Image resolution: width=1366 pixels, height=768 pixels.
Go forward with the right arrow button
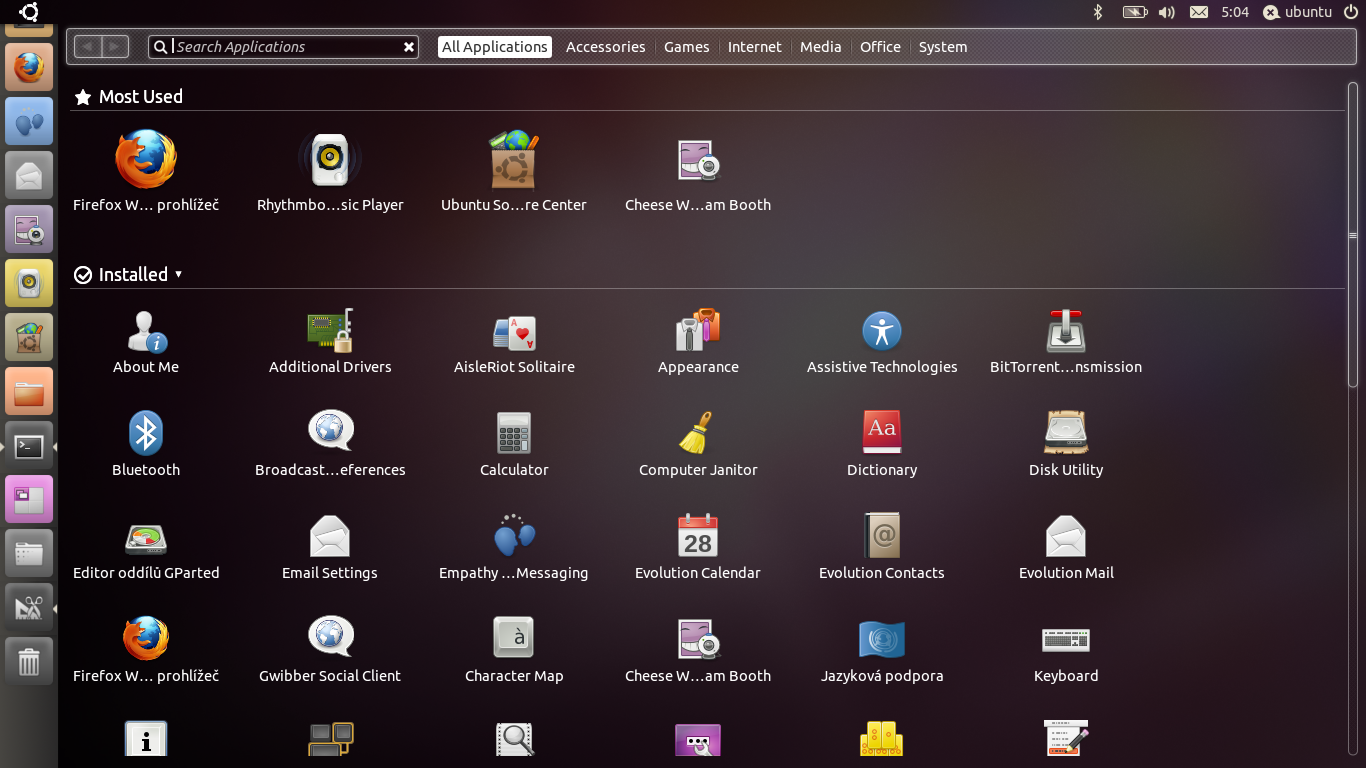pos(115,47)
